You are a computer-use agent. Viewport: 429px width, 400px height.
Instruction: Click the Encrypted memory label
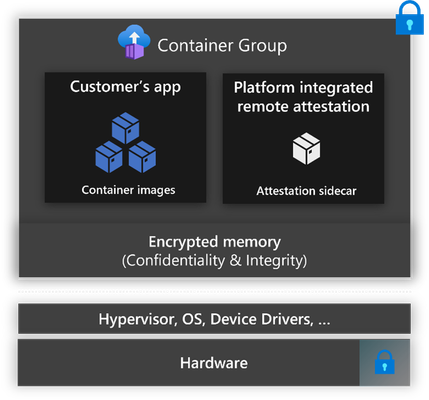(x=215, y=242)
